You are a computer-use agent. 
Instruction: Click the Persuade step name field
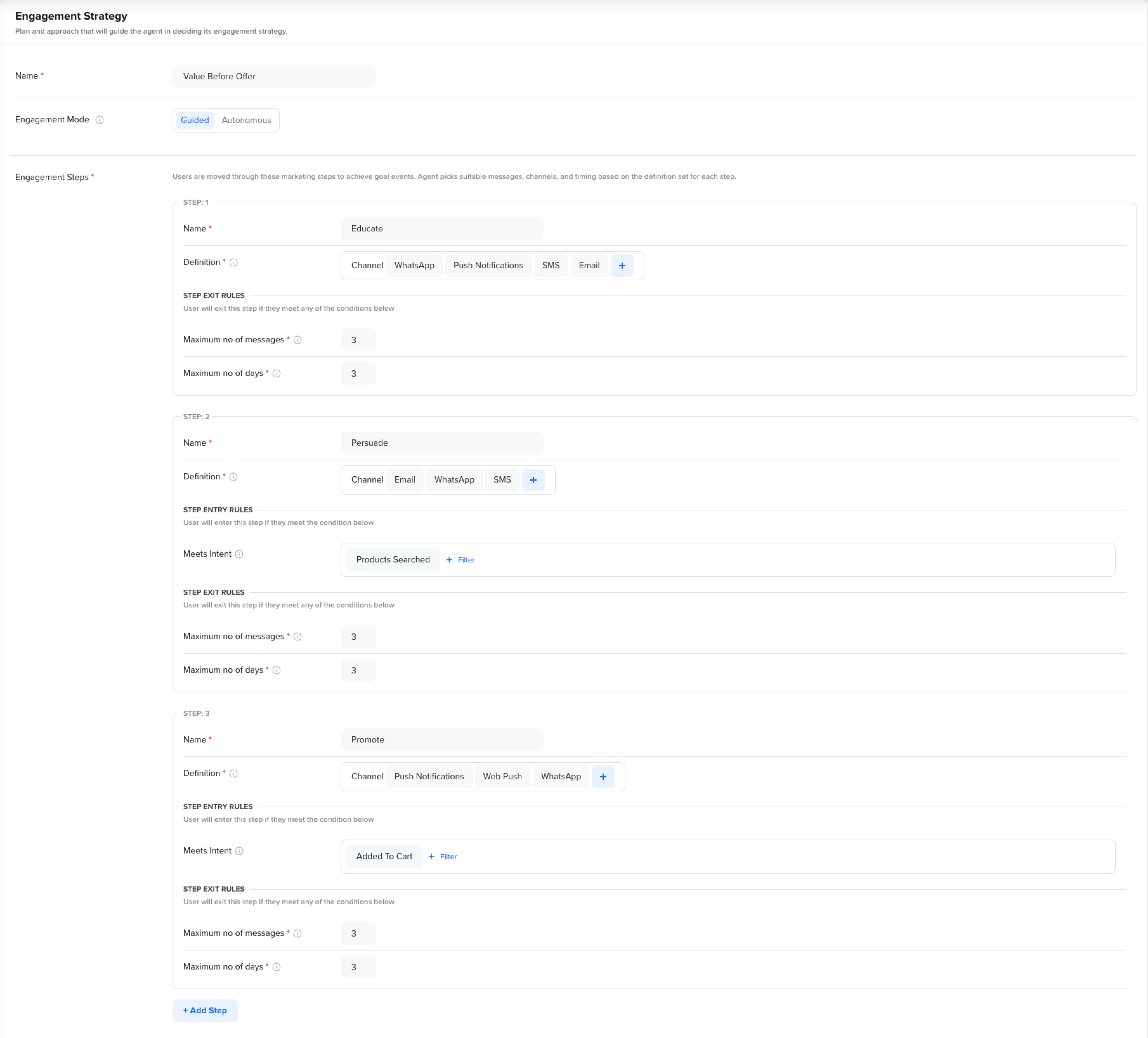pyautogui.click(x=442, y=443)
